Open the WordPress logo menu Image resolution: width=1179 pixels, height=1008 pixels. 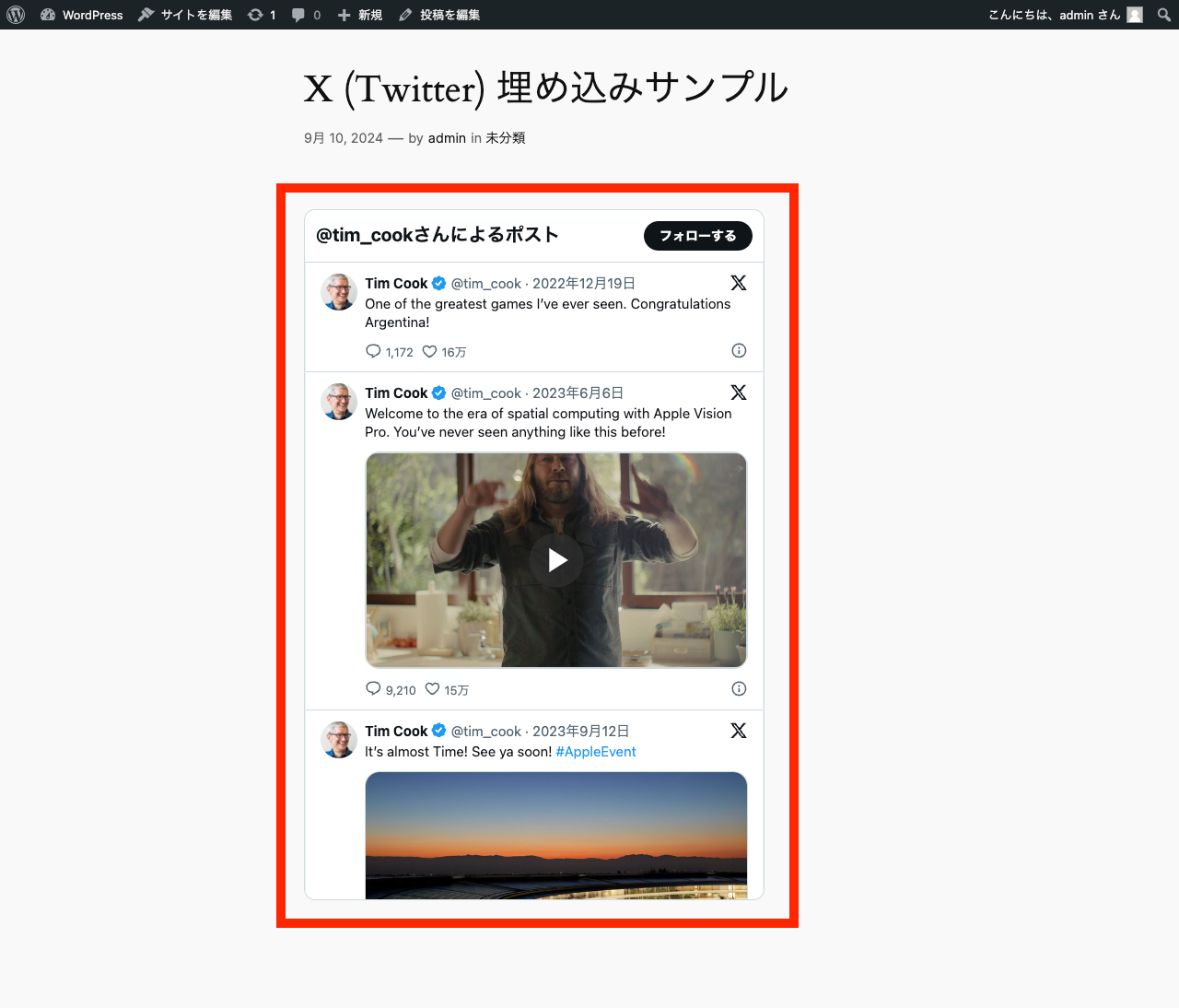click(x=16, y=15)
